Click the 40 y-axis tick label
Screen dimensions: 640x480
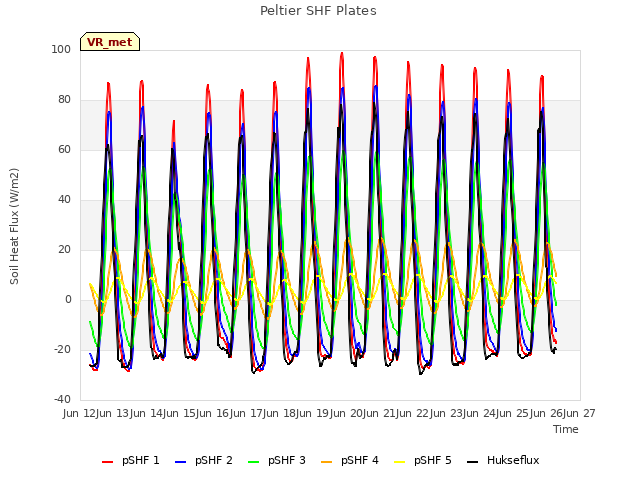click(64, 200)
